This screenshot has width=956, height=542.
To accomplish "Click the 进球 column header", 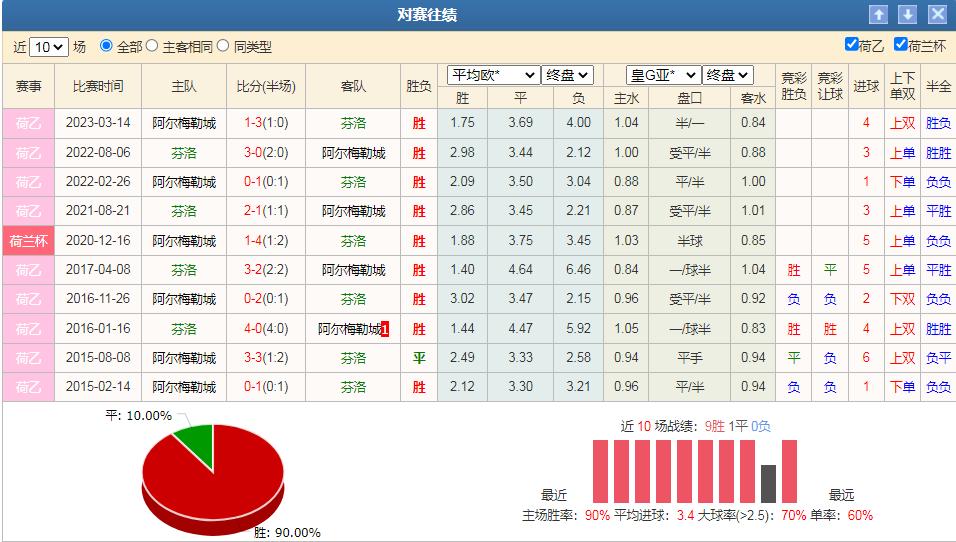I will [866, 87].
